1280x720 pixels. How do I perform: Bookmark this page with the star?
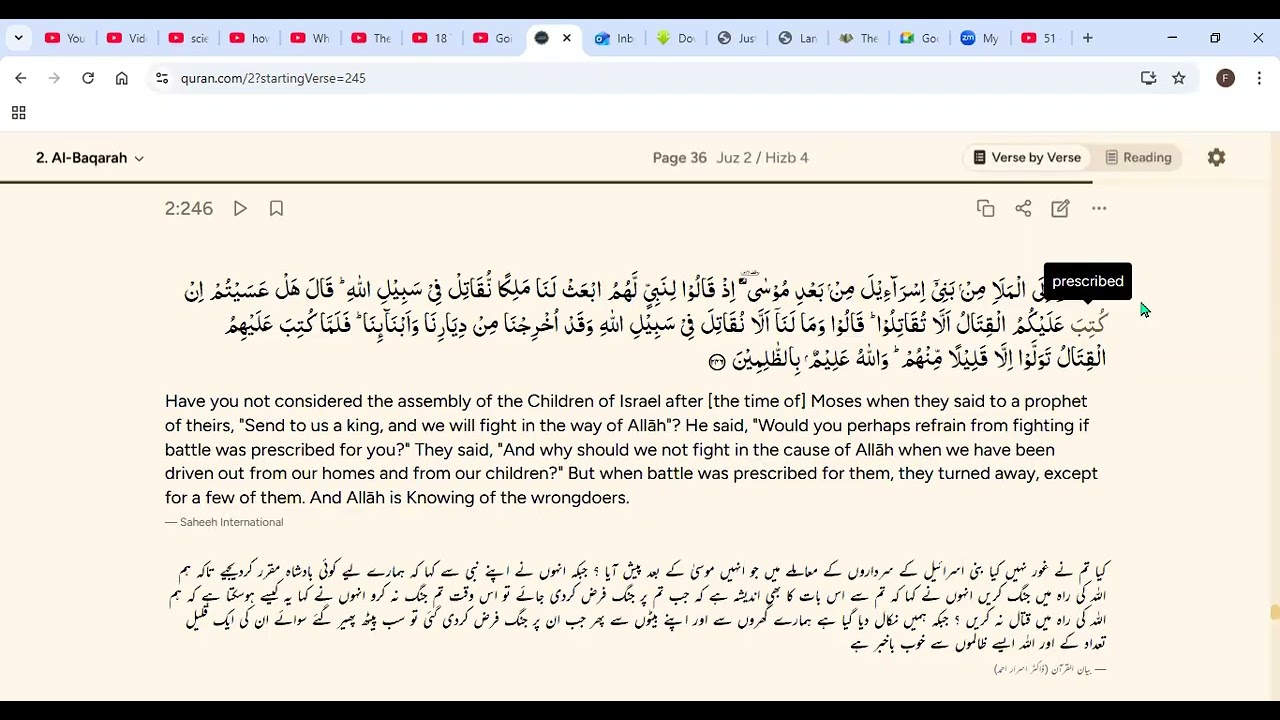[1179, 78]
